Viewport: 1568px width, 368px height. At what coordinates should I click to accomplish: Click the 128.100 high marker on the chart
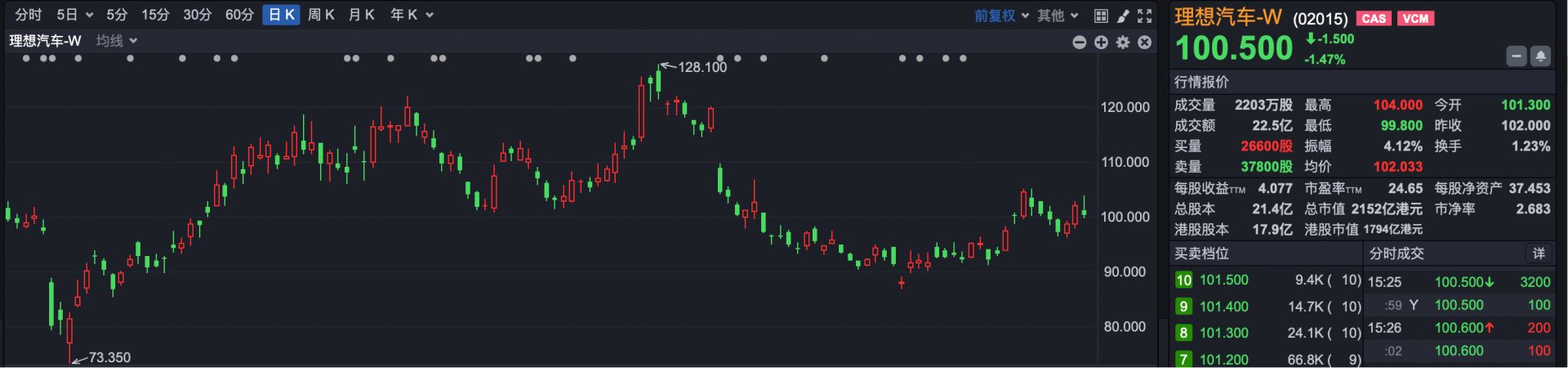coord(702,67)
